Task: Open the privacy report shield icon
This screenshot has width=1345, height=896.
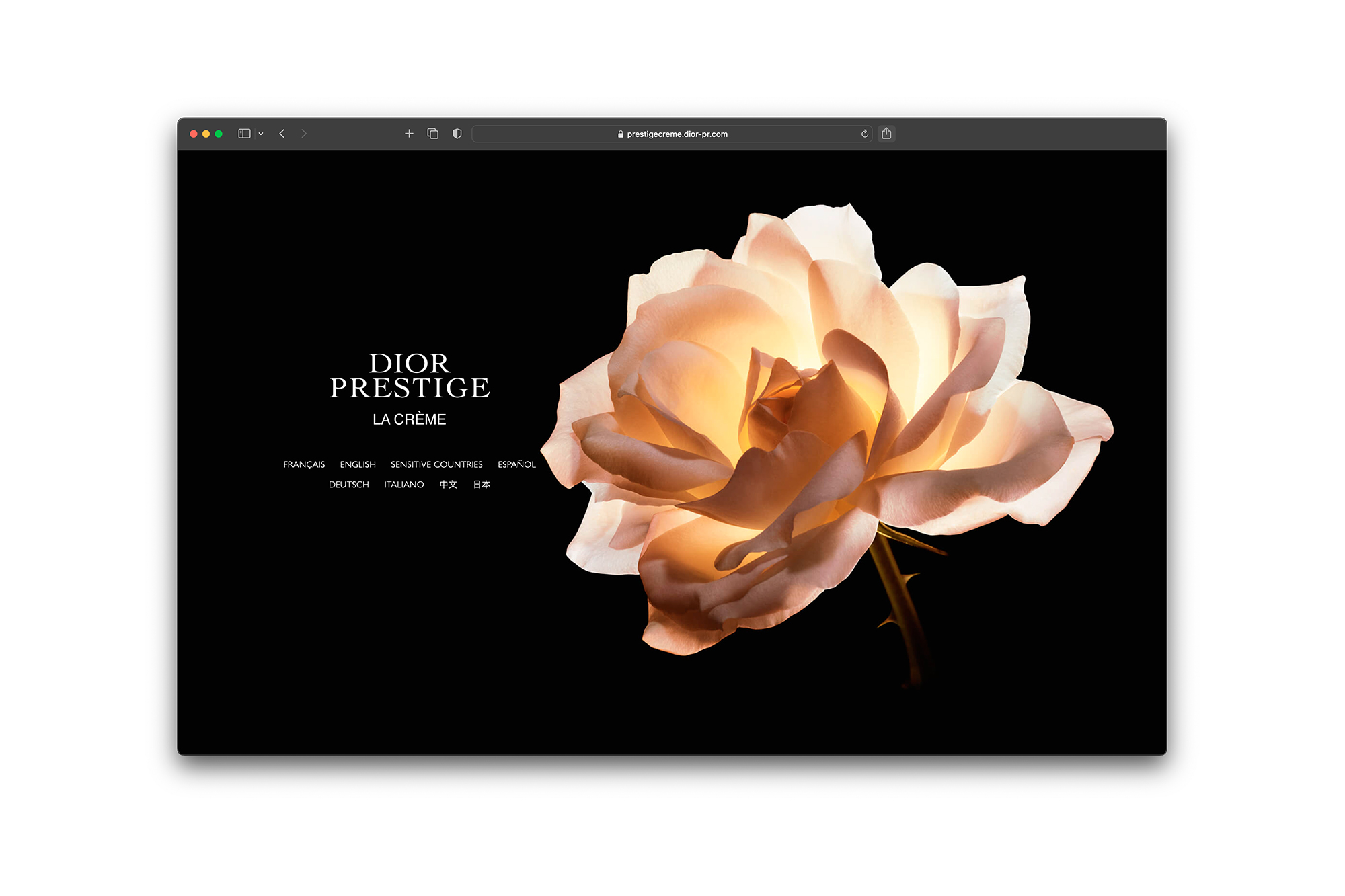Action: click(457, 134)
